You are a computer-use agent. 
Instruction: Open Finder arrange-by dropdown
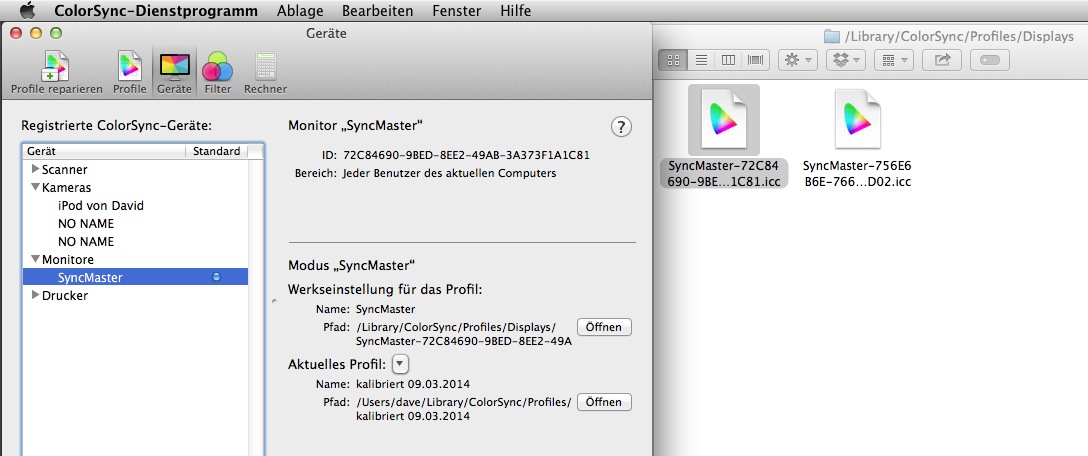tap(894, 60)
